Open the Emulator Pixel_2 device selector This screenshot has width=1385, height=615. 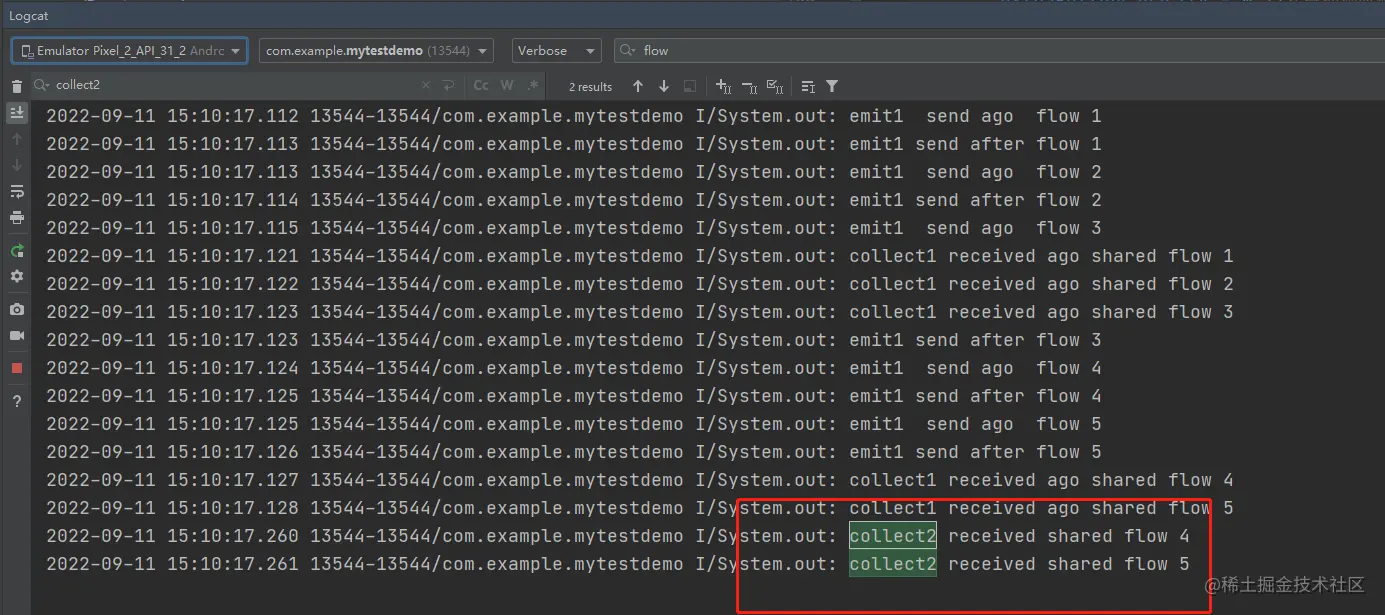click(129, 50)
